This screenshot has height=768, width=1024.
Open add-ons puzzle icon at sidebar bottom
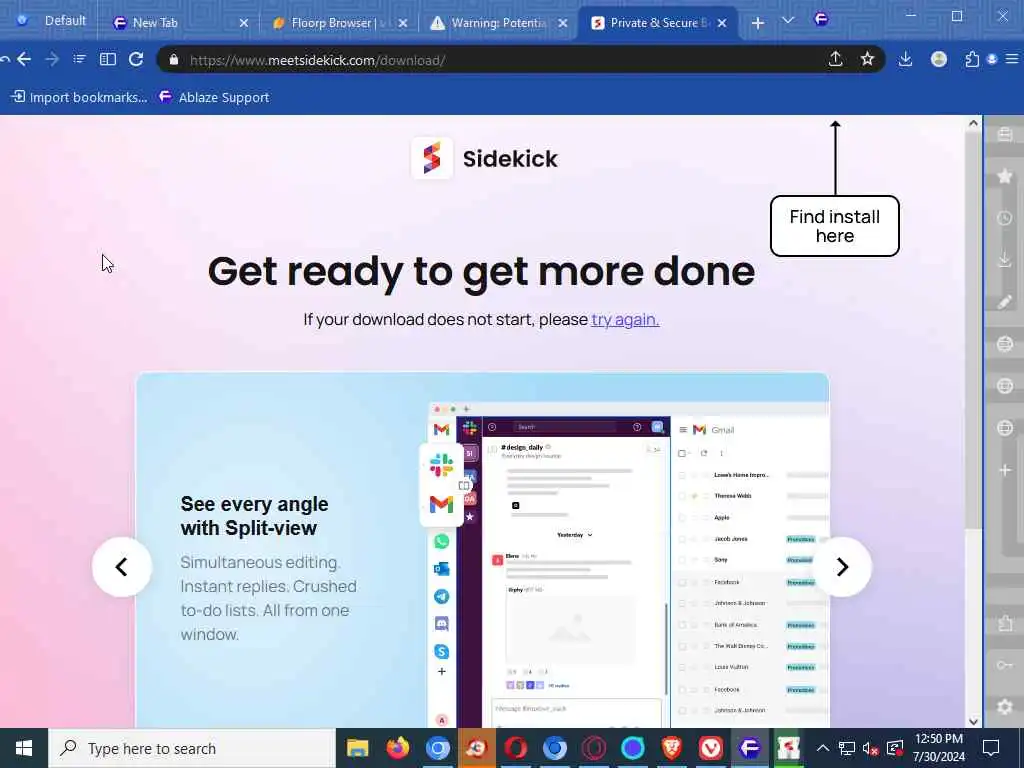1005,623
